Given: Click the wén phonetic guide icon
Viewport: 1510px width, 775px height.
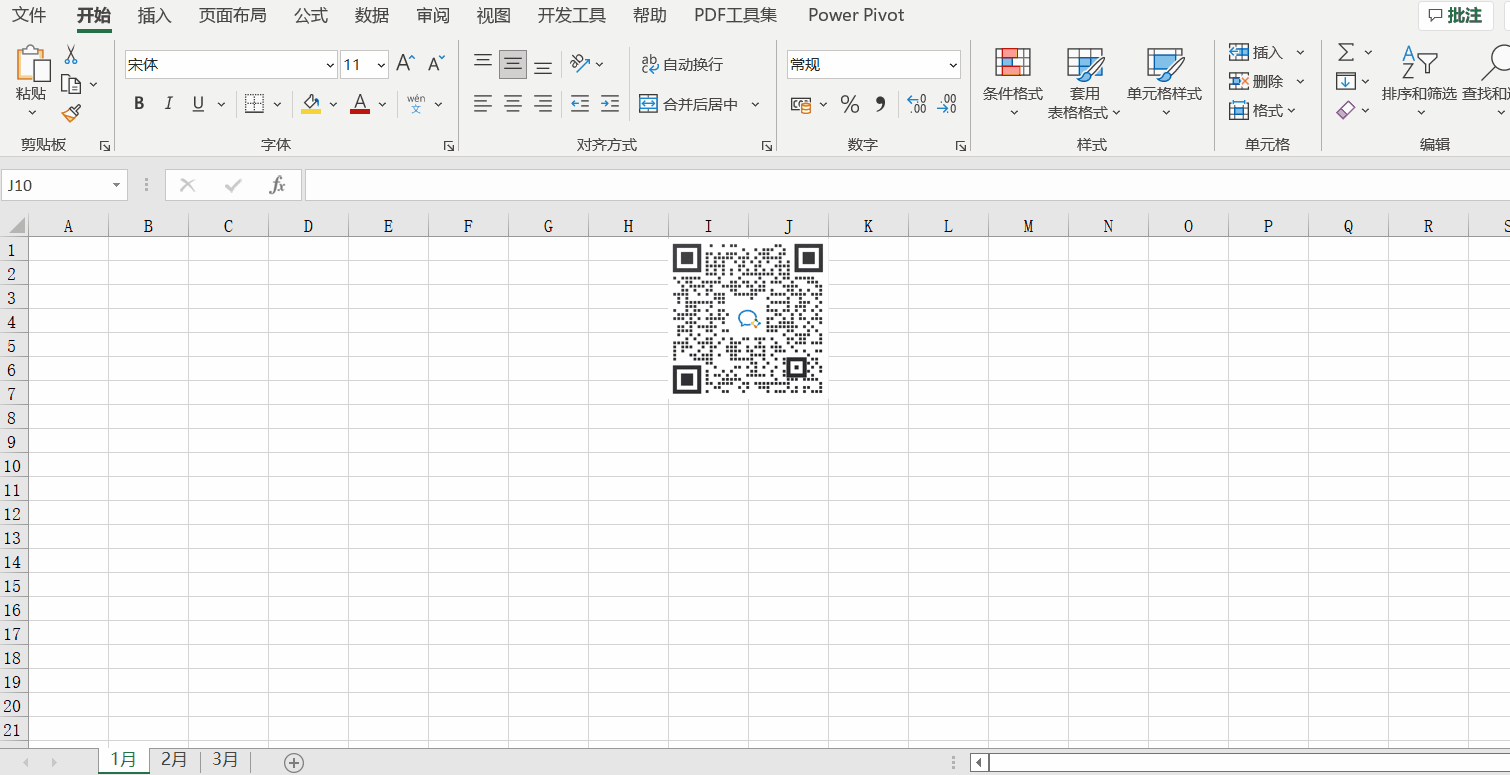Looking at the screenshot, I should coord(416,103).
